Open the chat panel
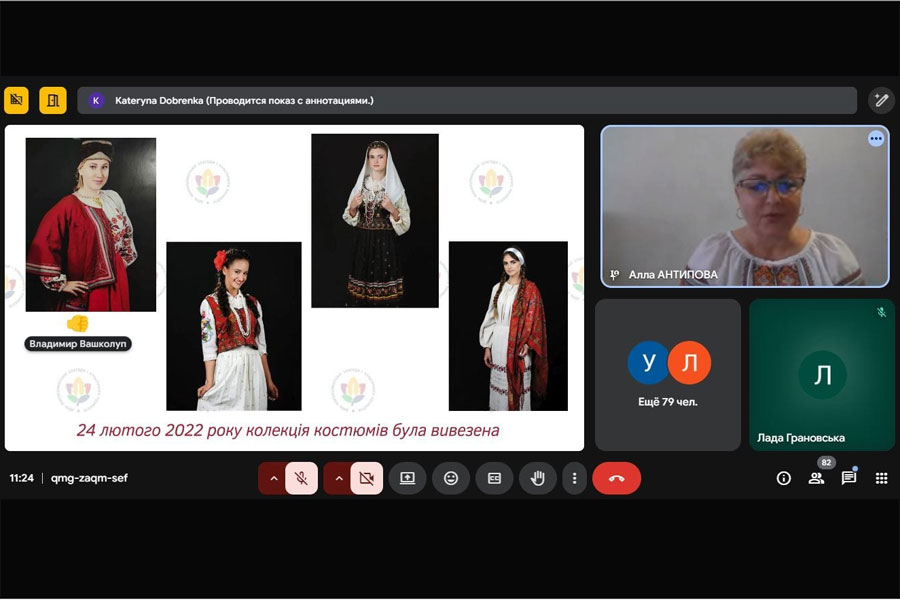 (x=848, y=478)
